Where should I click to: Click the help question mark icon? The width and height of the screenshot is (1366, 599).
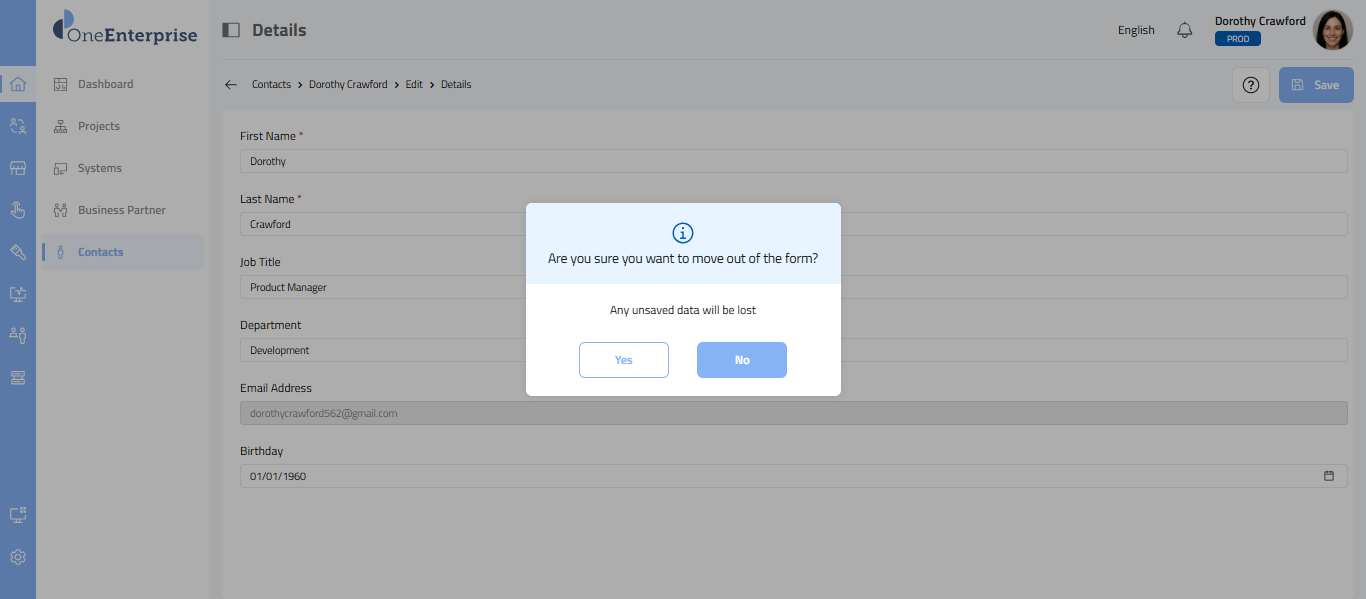(x=1250, y=85)
